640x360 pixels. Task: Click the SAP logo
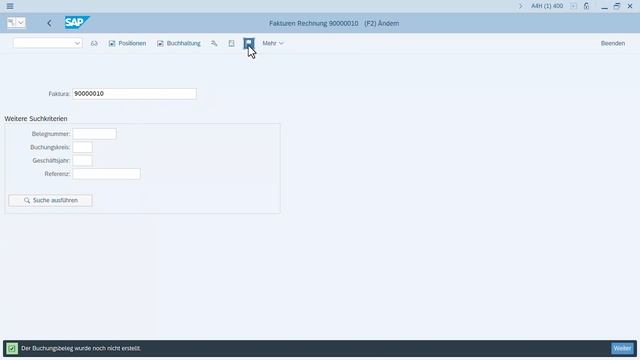77,22
